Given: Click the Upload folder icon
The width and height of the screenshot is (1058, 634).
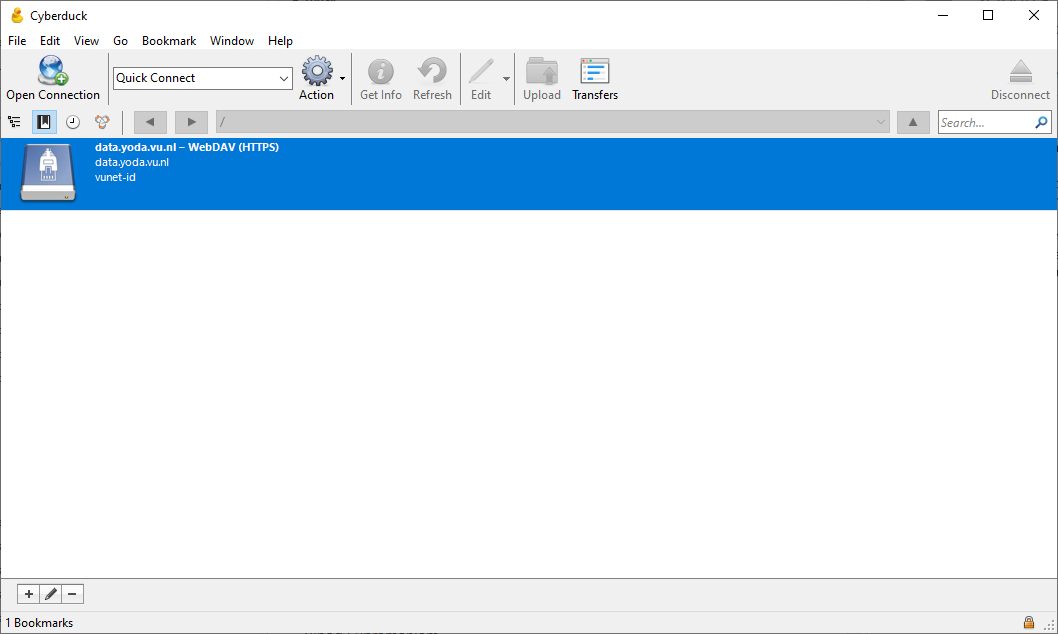Looking at the screenshot, I should (542, 72).
